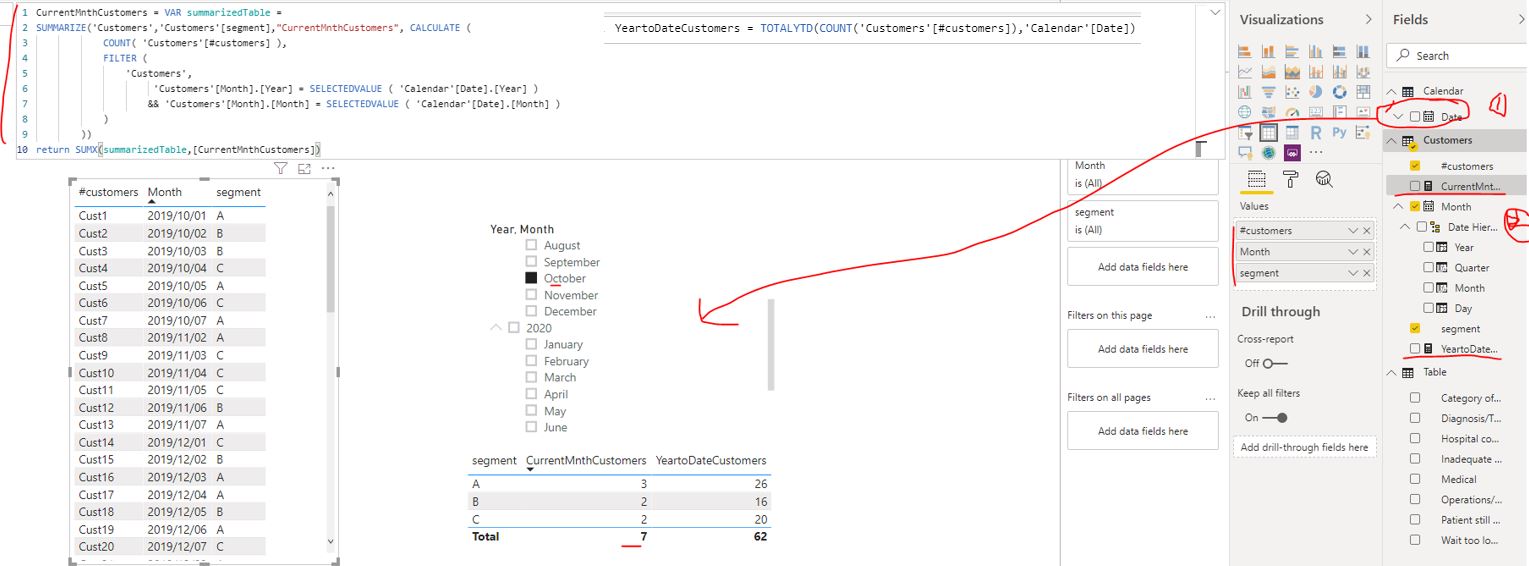Collapse the Customers table in Fields

click(1392, 141)
